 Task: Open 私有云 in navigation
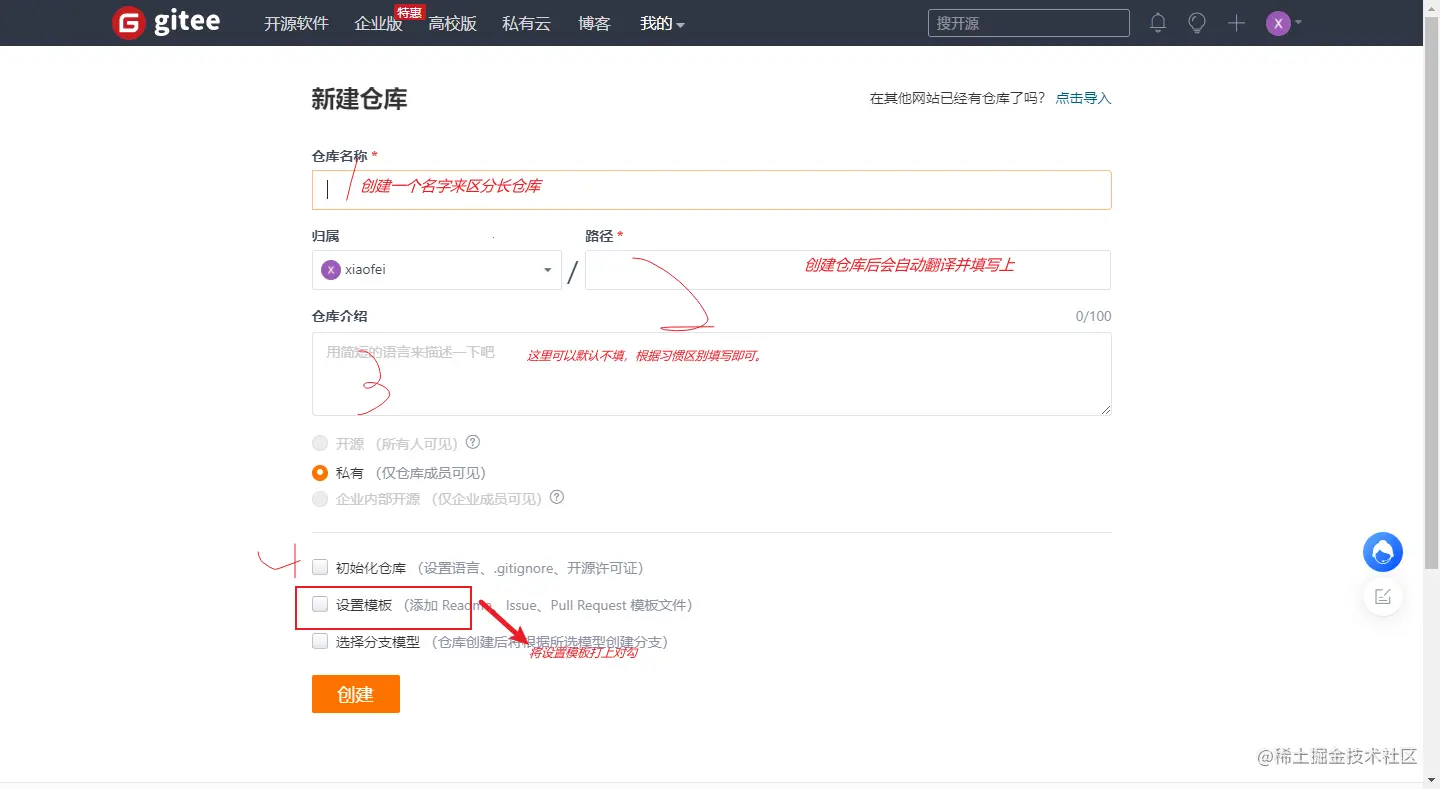pos(527,23)
